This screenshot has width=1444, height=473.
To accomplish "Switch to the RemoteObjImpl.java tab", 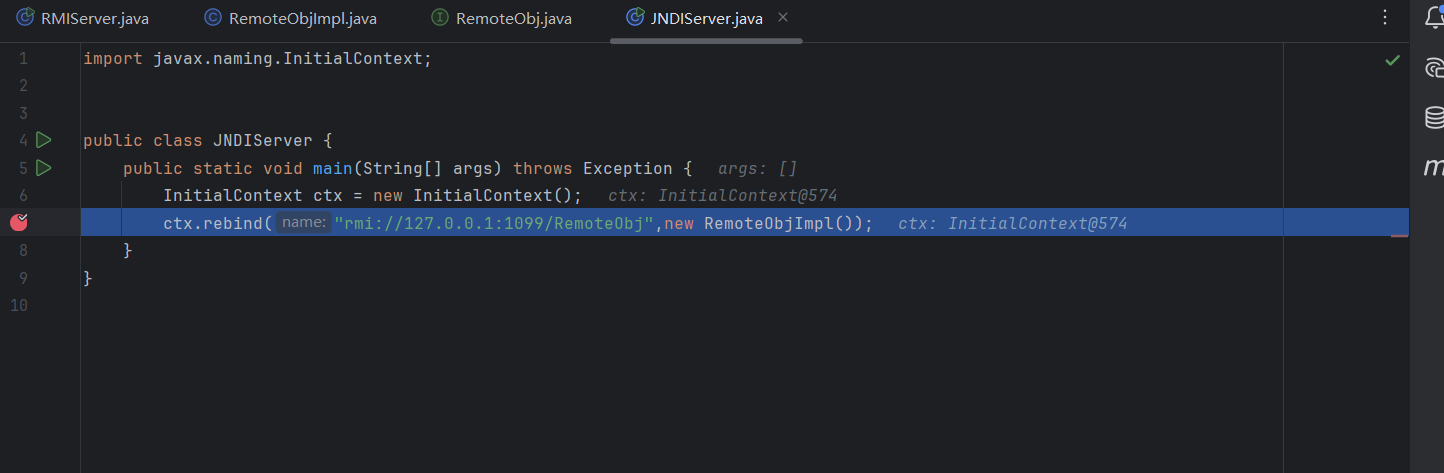I will pyautogui.click(x=302, y=18).
